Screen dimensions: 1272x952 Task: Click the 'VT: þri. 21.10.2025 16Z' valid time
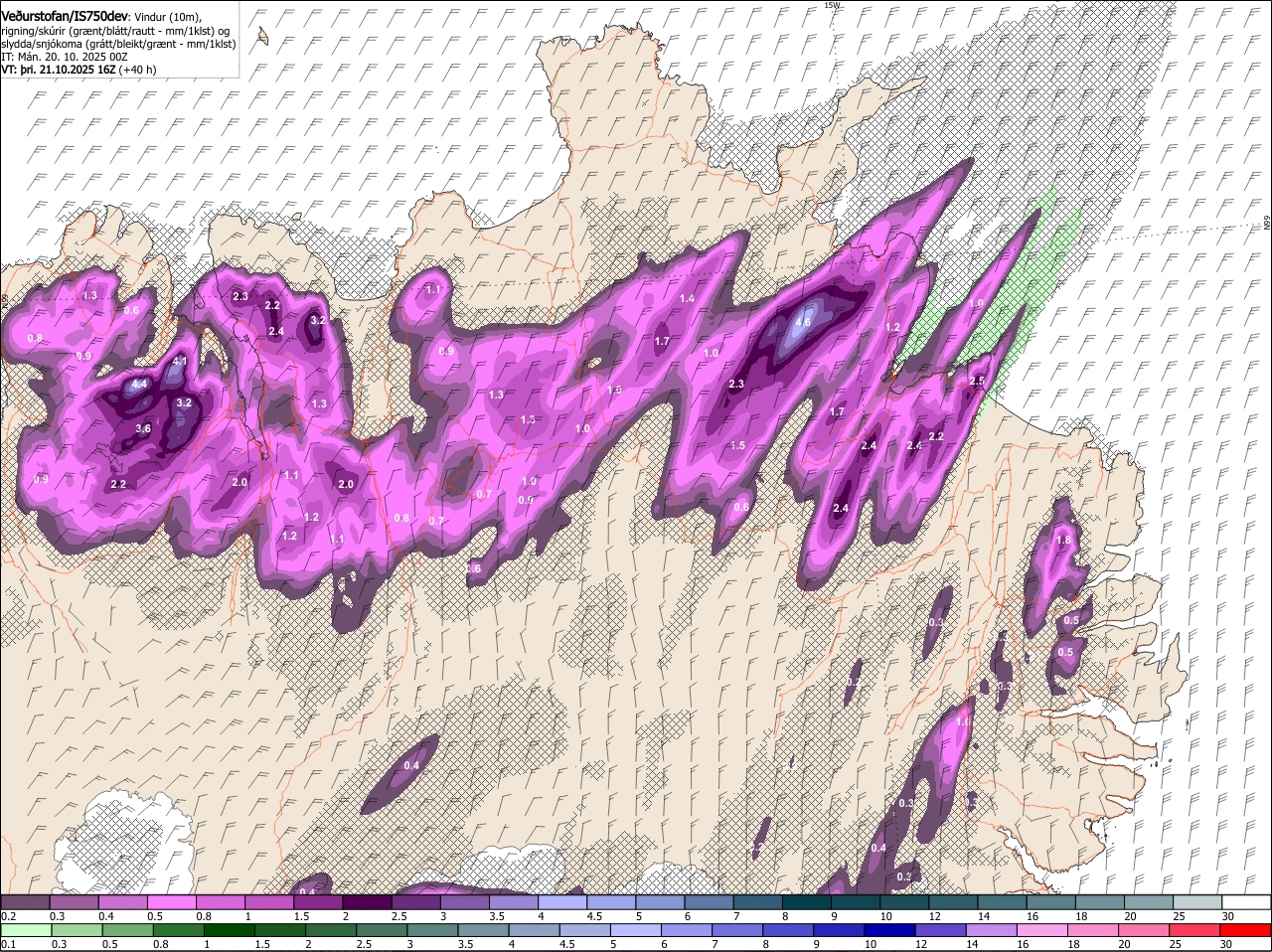[x=60, y=70]
